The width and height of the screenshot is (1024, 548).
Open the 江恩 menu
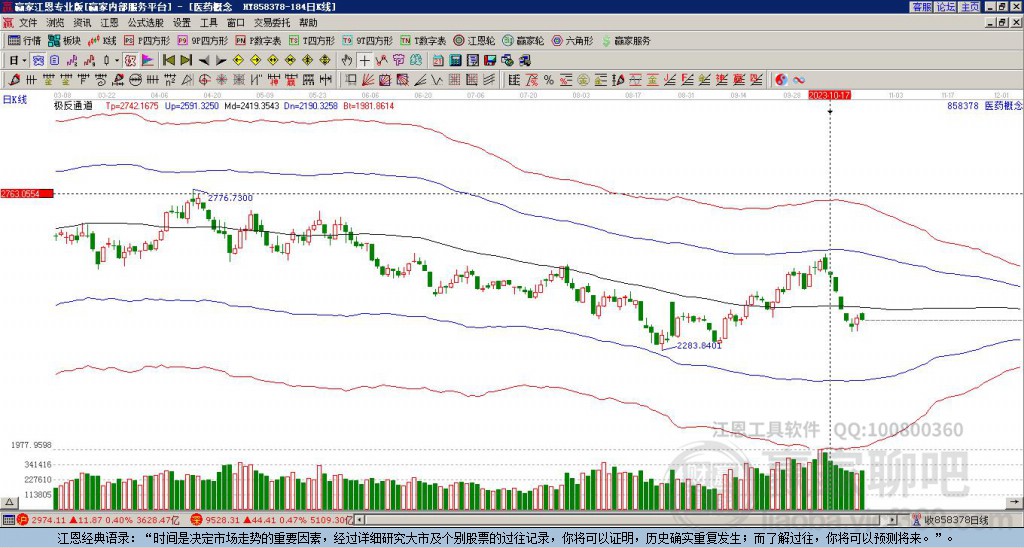(110, 23)
